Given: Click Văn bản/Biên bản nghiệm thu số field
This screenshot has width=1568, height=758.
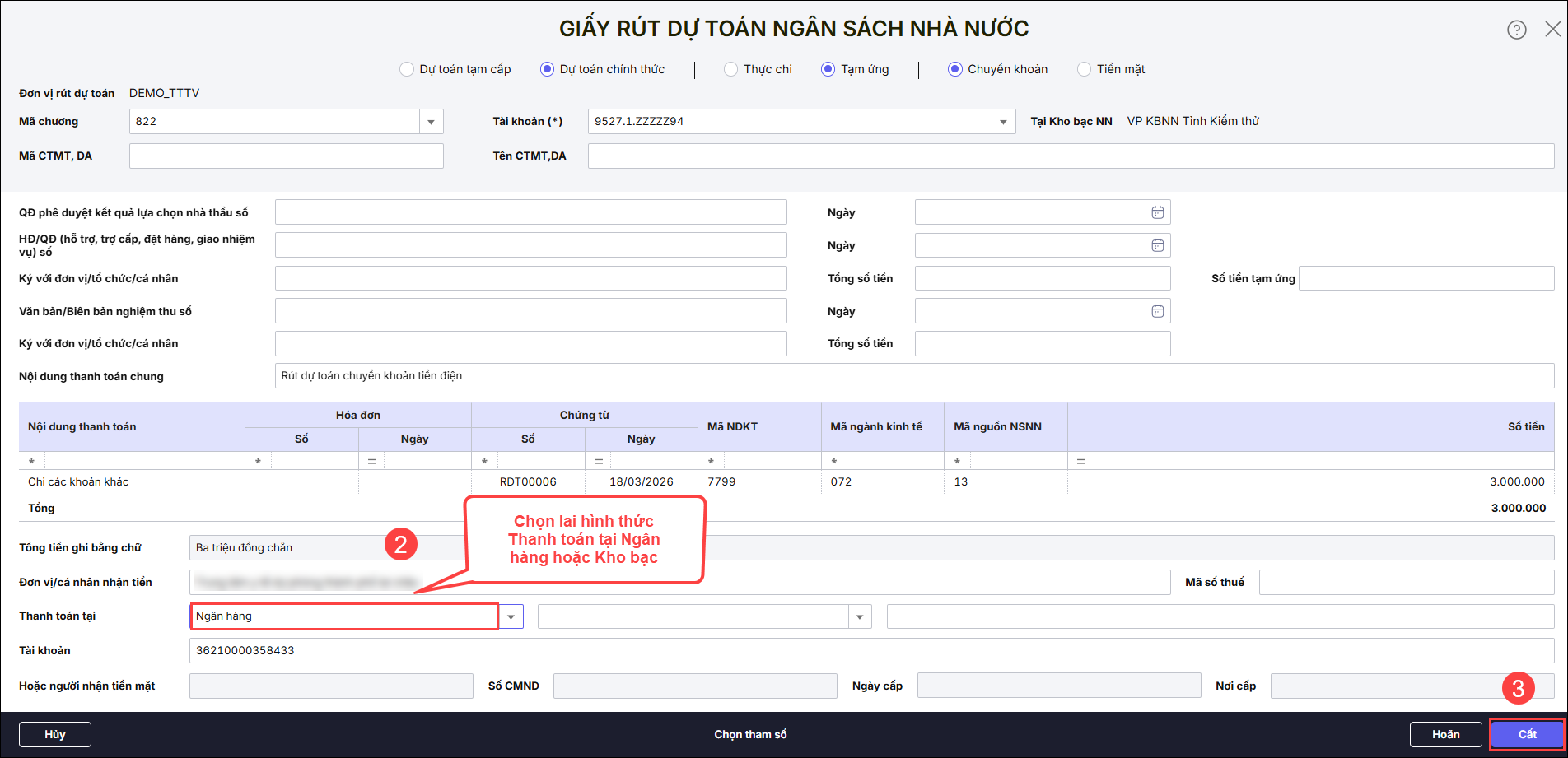Looking at the screenshot, I should click(x=531, y=311).
